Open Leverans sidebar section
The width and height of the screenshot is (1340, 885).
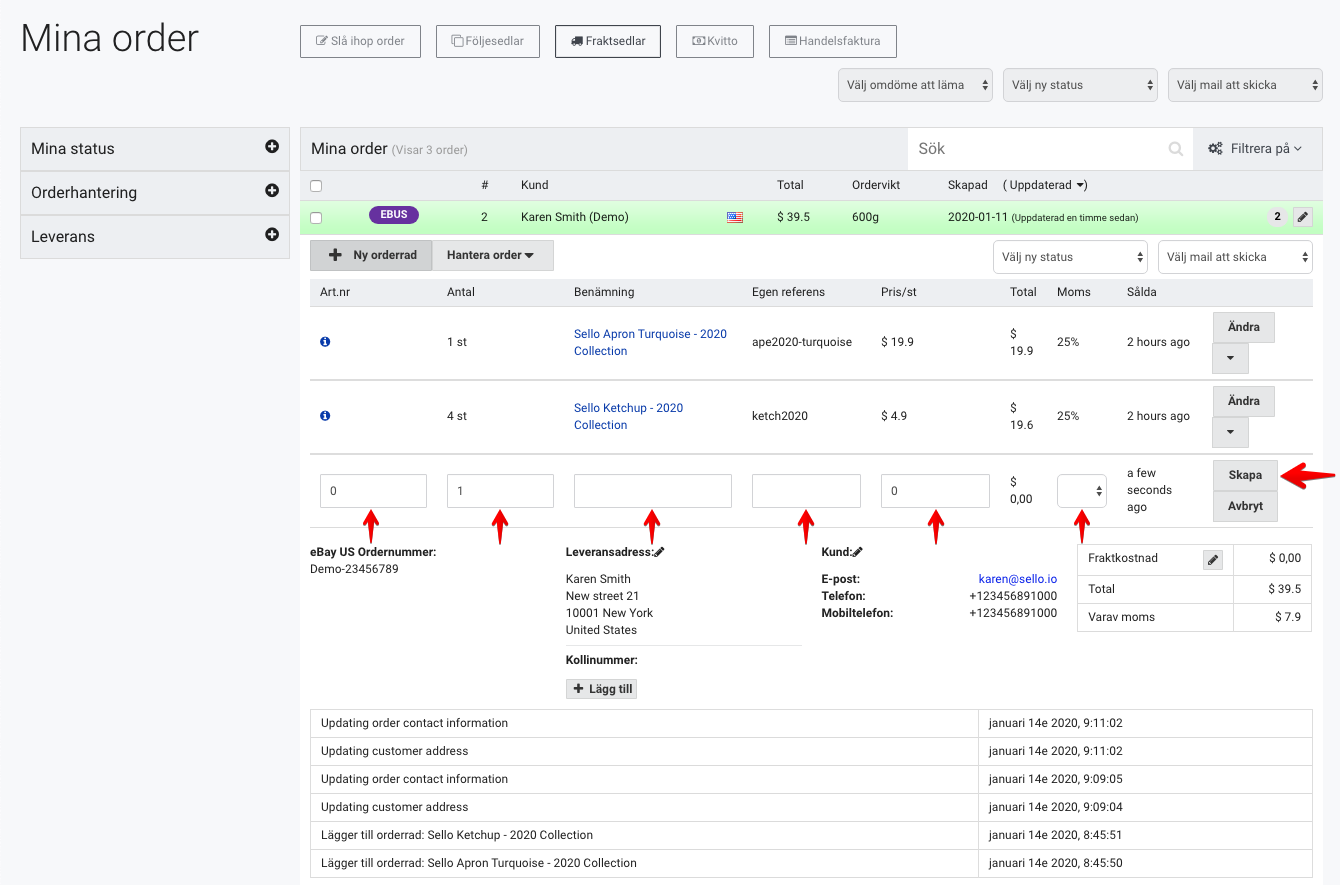point(155,236)
